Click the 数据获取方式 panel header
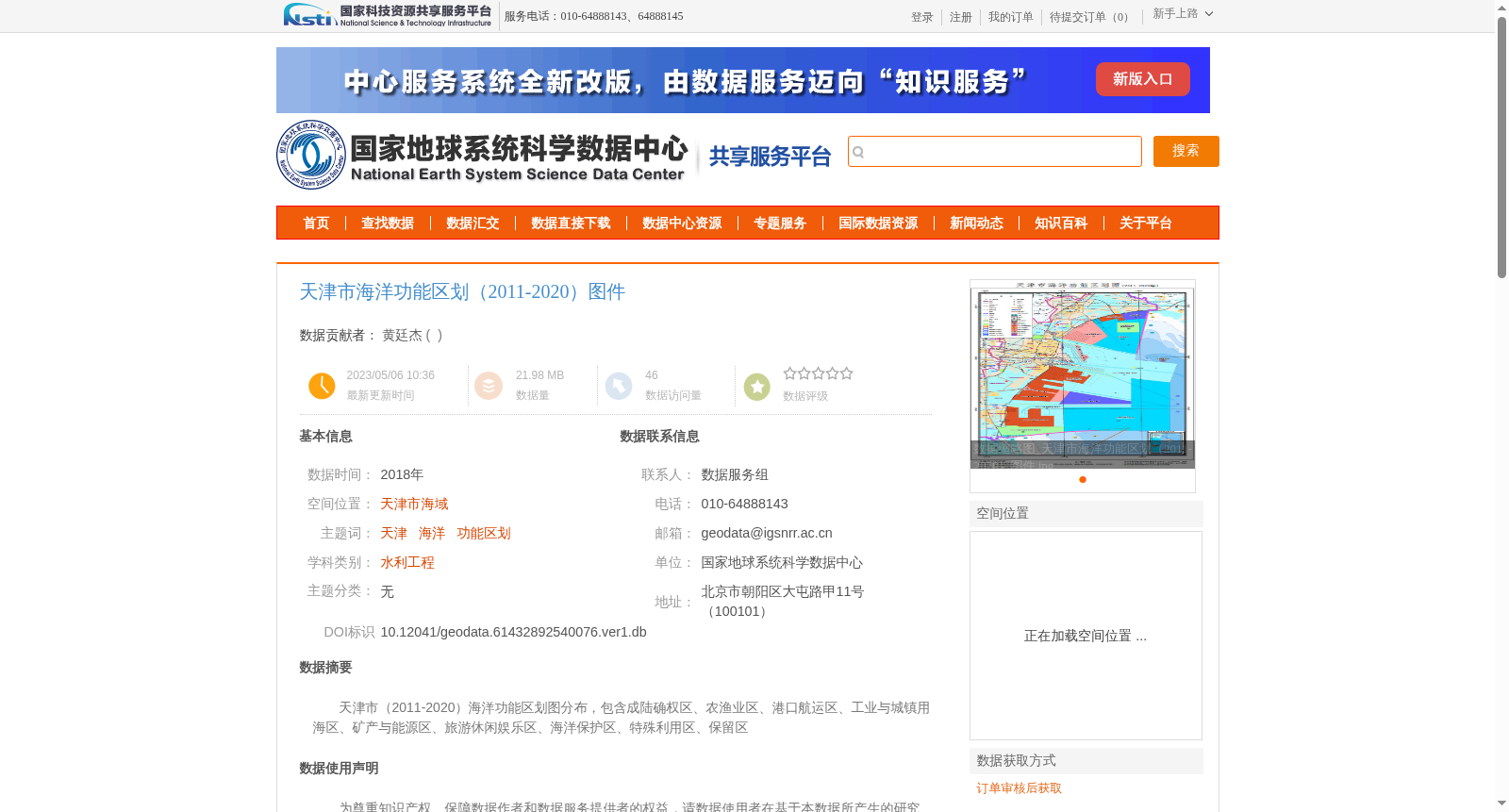 tap(1086, 760)
